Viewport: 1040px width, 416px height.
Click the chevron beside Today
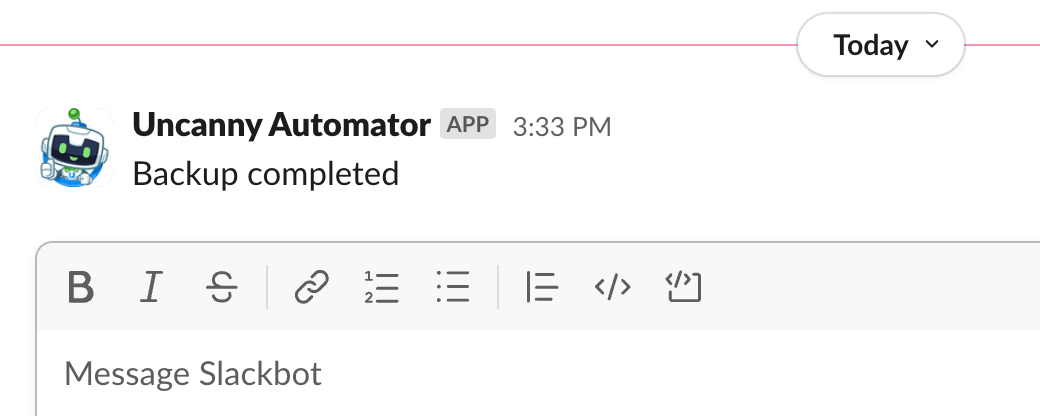(x=932, y=45)
